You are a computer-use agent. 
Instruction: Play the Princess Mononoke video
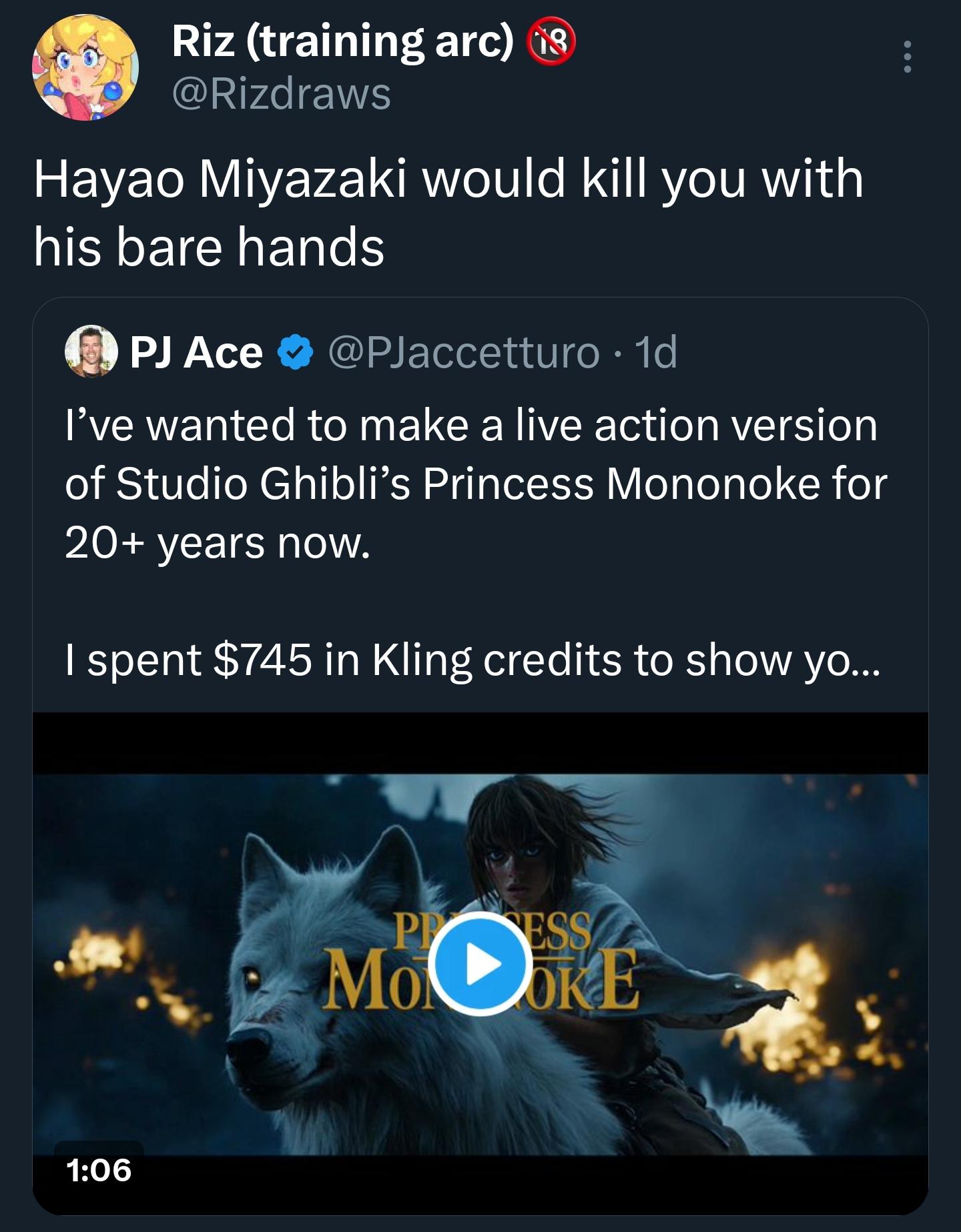pos(480,964)
